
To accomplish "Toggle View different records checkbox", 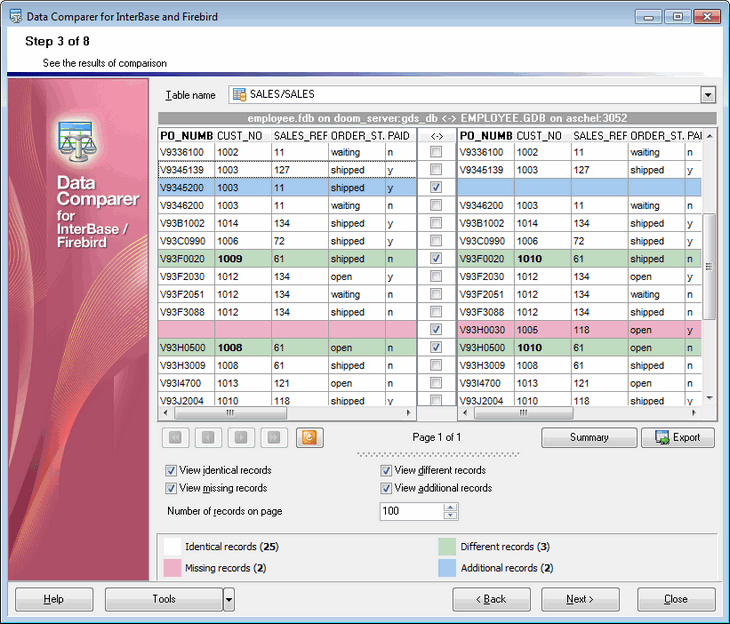I will [x=386, y=470].
